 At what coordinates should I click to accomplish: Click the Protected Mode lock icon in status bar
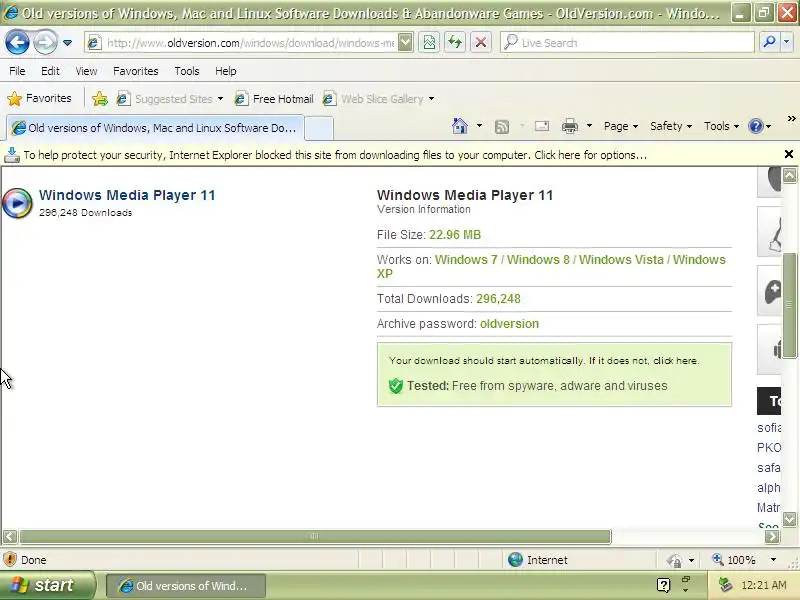[x=674, y=561]
